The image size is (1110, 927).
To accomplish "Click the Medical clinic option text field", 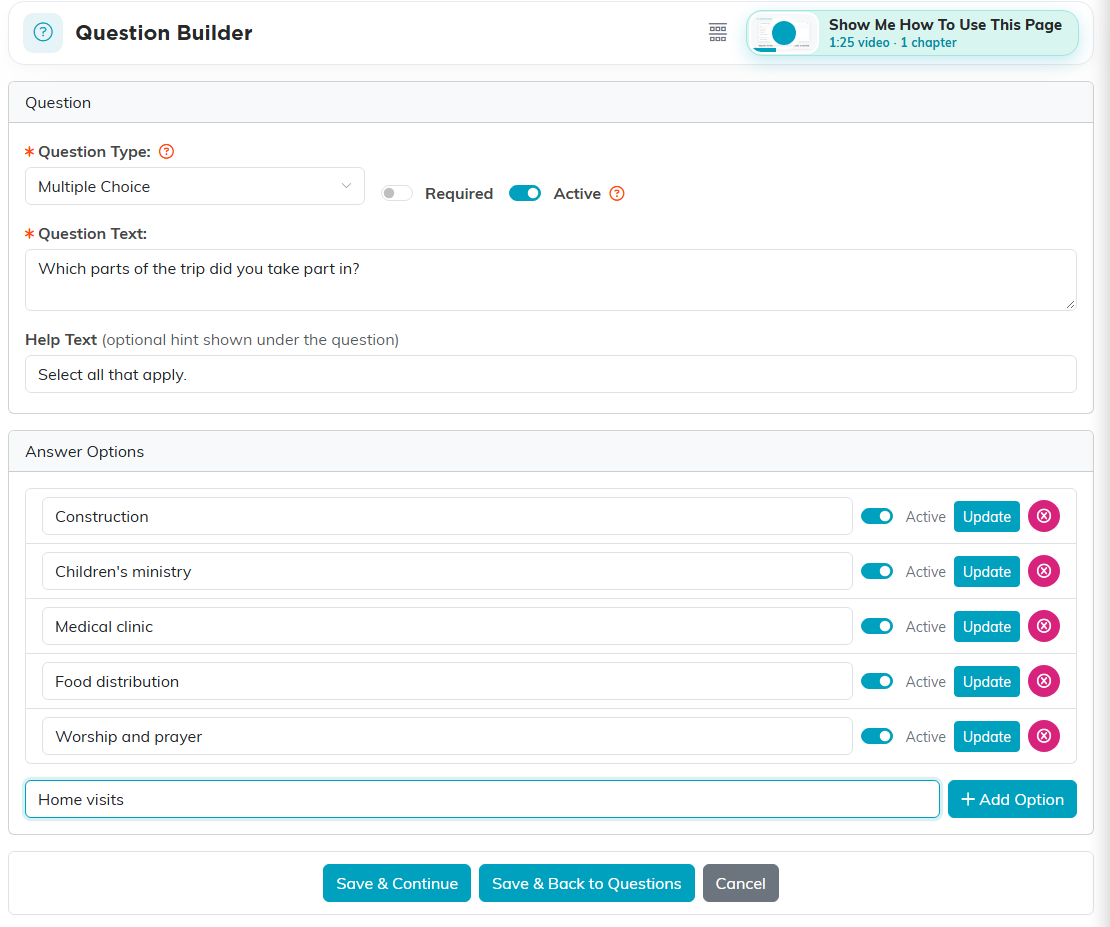I will 447,626.
